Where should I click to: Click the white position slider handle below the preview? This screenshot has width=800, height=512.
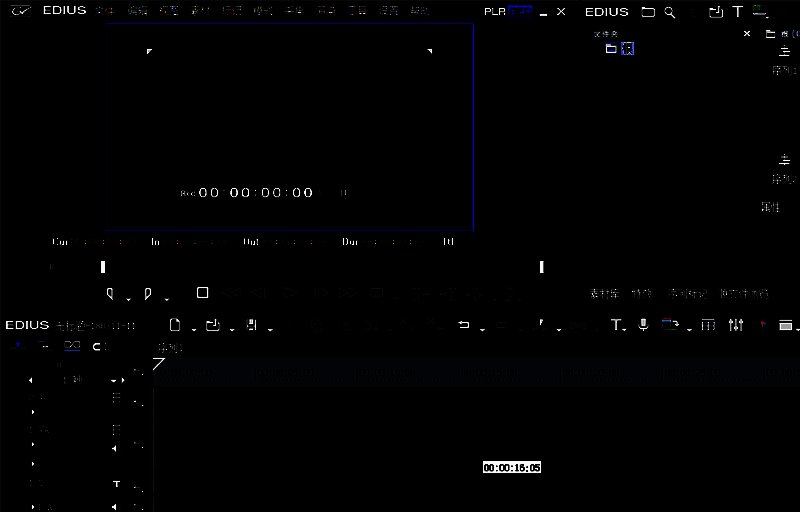(x=103, y=267)
